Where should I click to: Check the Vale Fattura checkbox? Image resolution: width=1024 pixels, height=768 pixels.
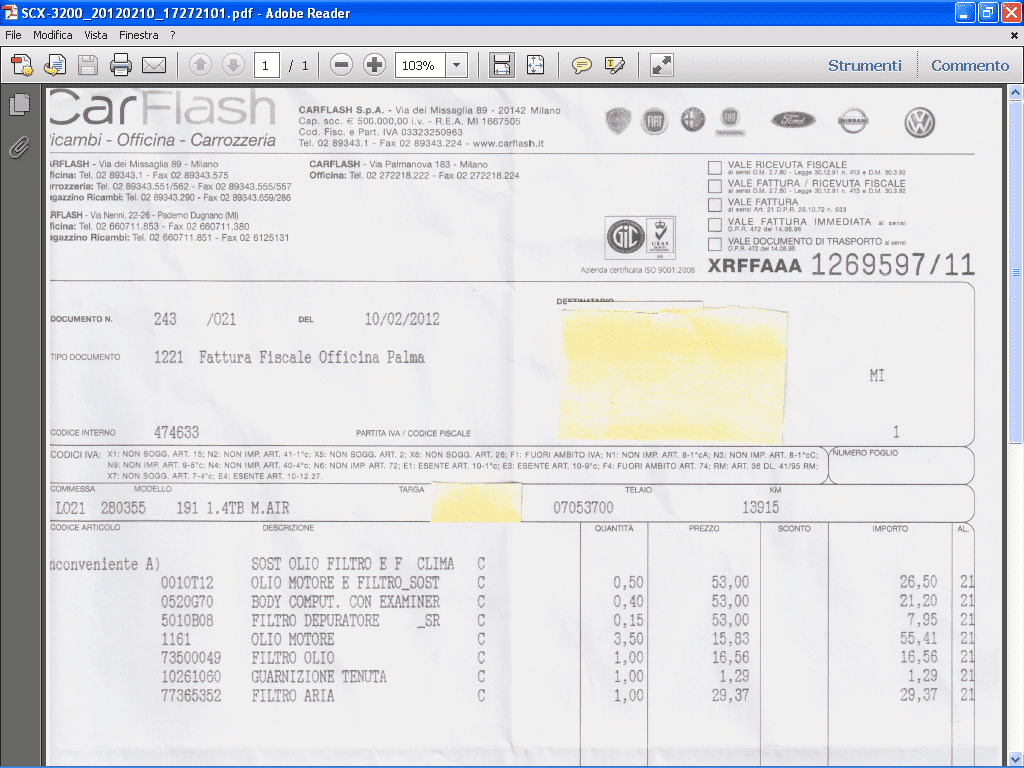[x=714, y=205]
